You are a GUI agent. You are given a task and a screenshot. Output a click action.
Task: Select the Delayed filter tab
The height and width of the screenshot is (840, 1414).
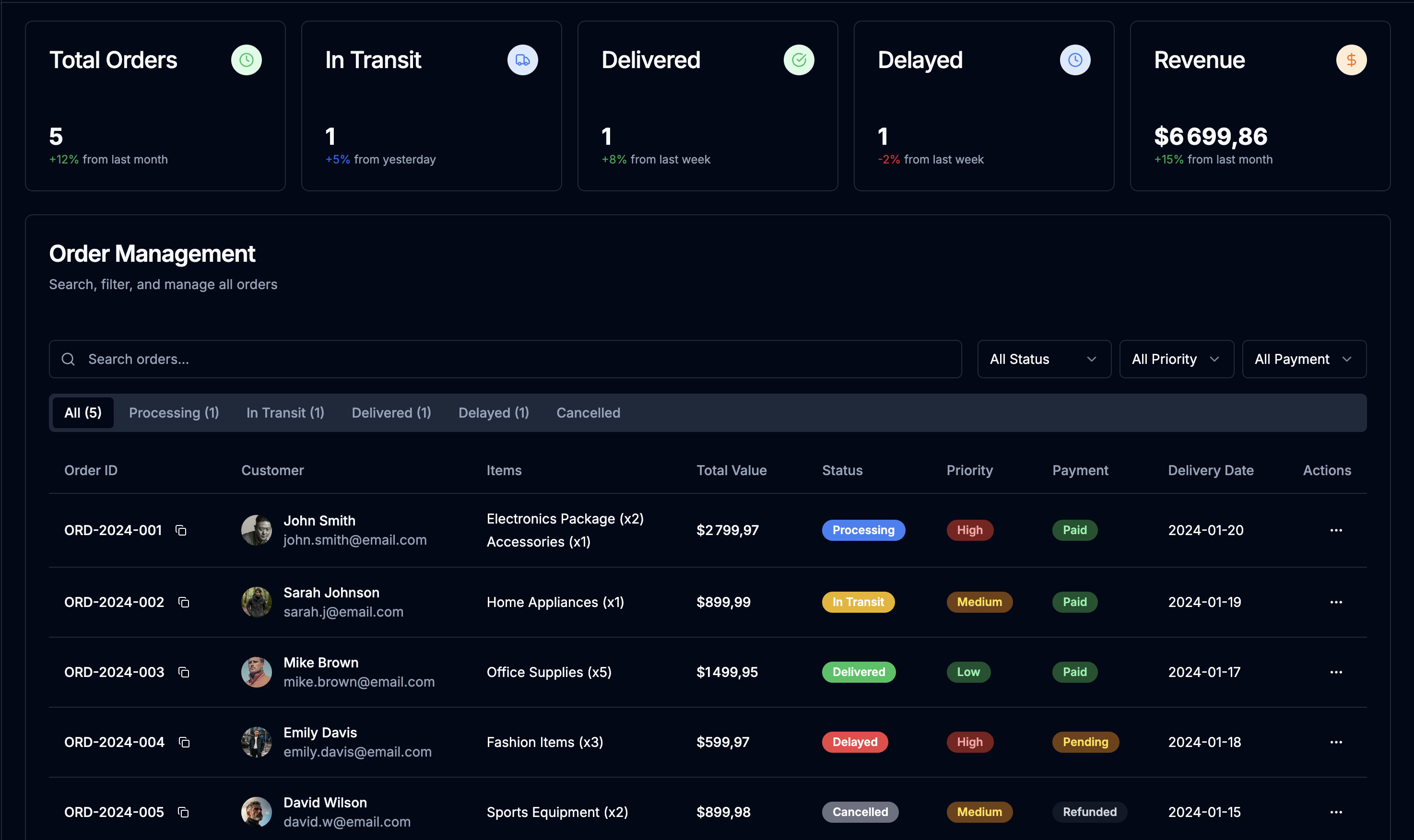click(x=493, y=413)
